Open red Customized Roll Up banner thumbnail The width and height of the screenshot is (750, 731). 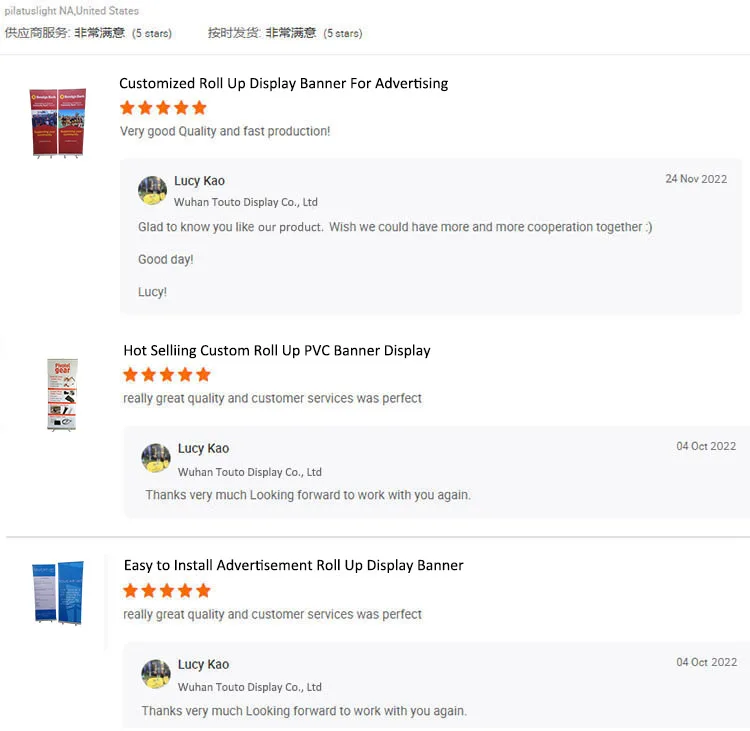[x=57, y=122]
